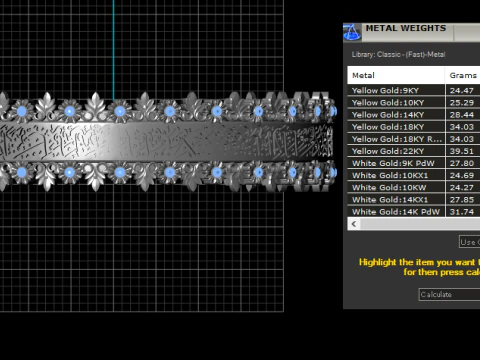Select the Yellow Gold:22KY row
This screenshot has height=360, width=480.
coord(414,151)
